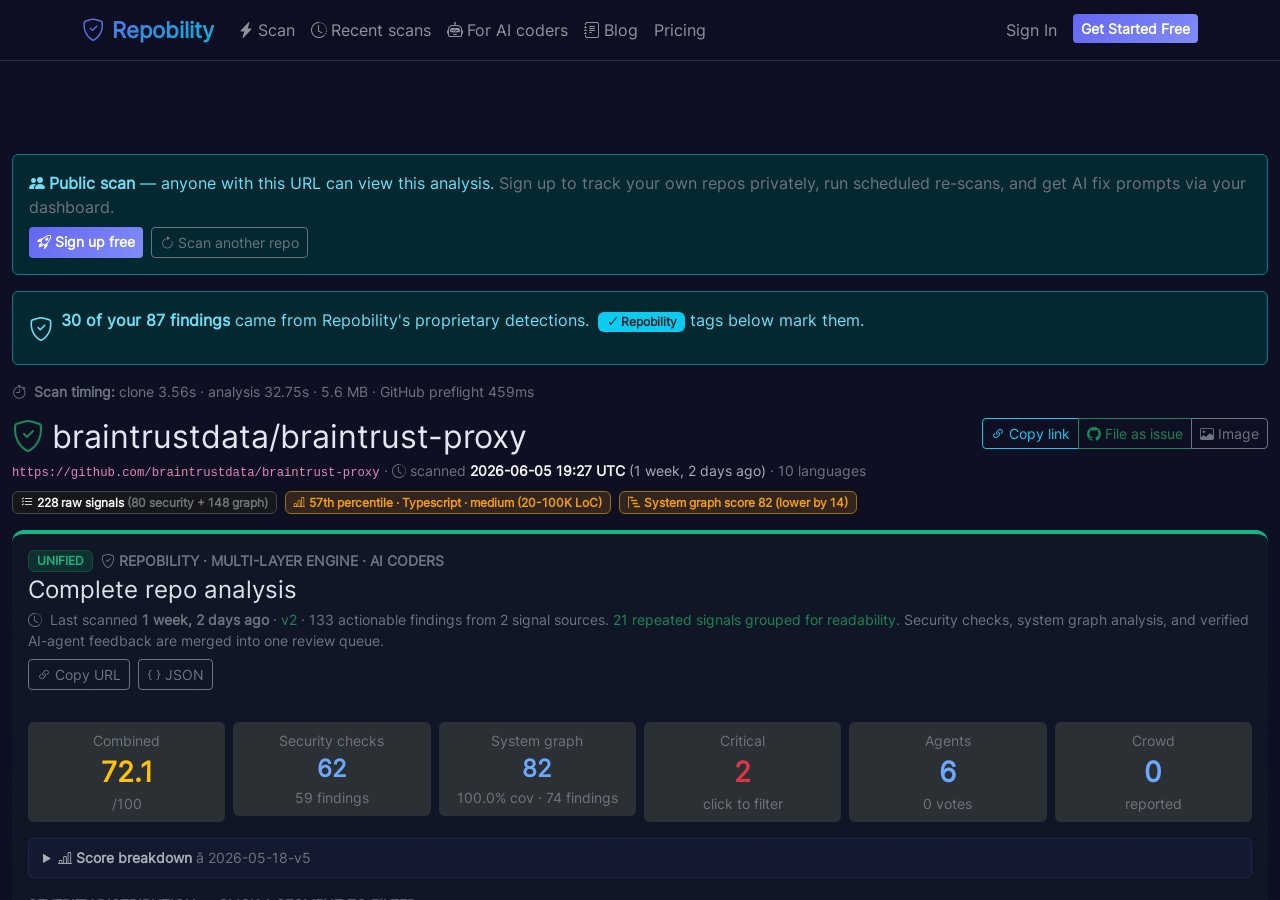Click the Public scan people icon
The image size is (1280, 900).
coord(37,183)
